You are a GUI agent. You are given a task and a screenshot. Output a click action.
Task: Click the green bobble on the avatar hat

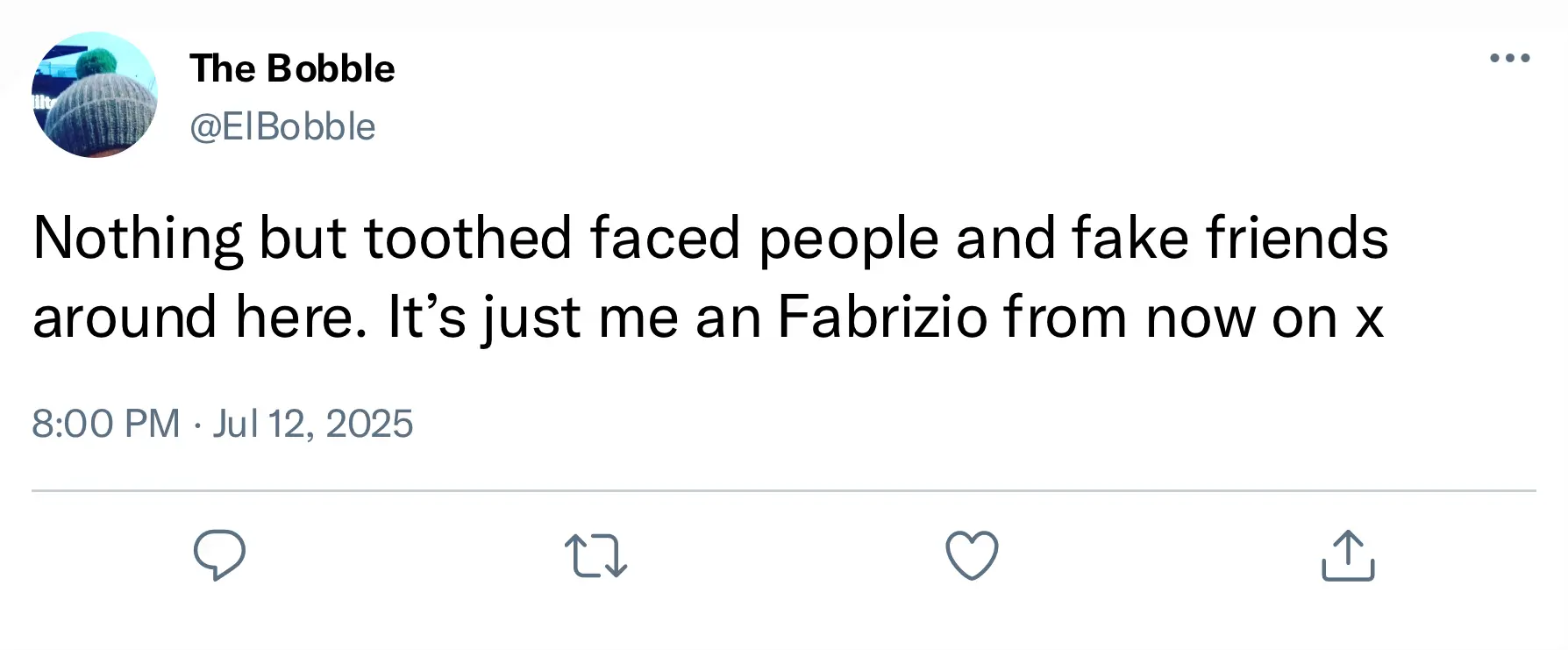(x=96, y=62)
